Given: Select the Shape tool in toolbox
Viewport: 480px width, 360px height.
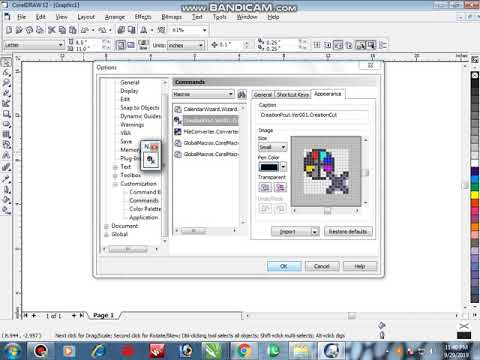Looking at the screenshot, I should pos(6,72).
